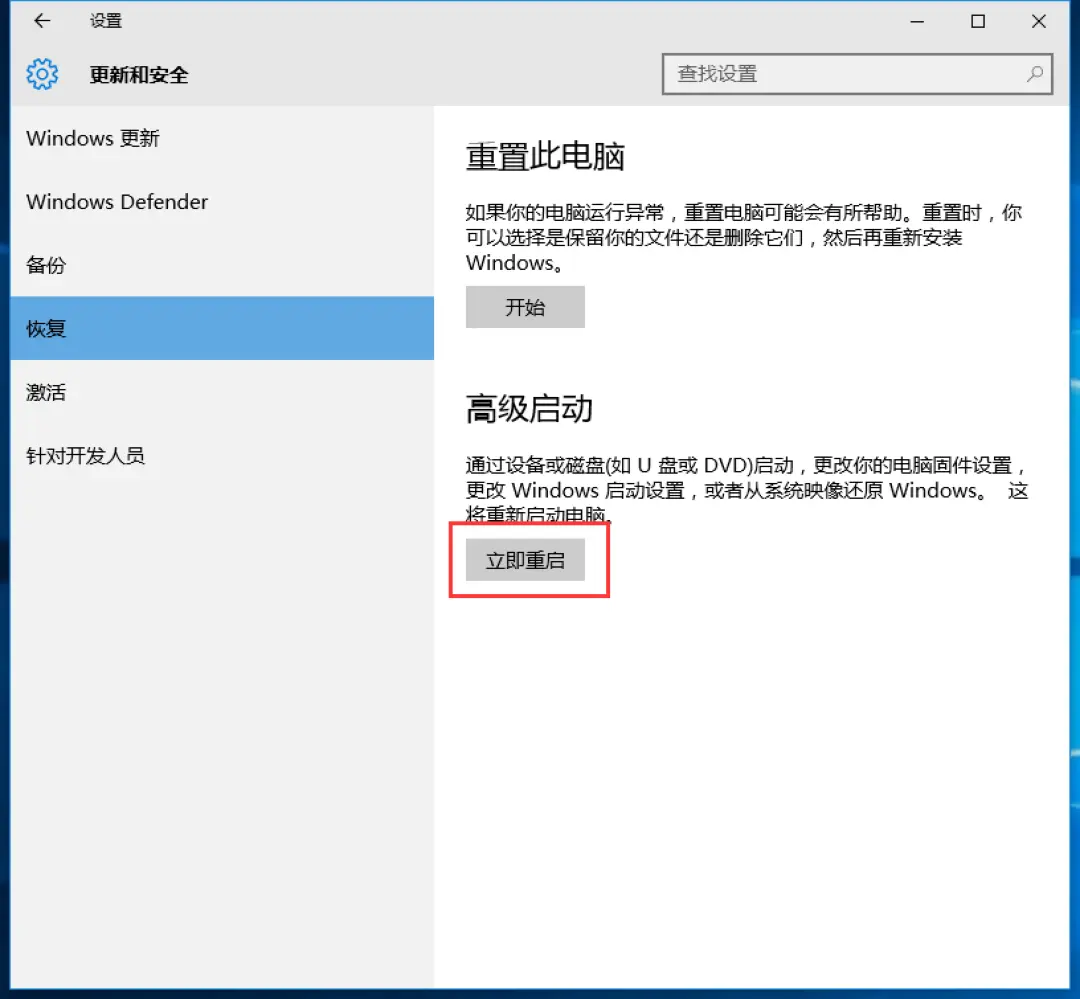Click the 高级启动 section heading

[530, 408]
